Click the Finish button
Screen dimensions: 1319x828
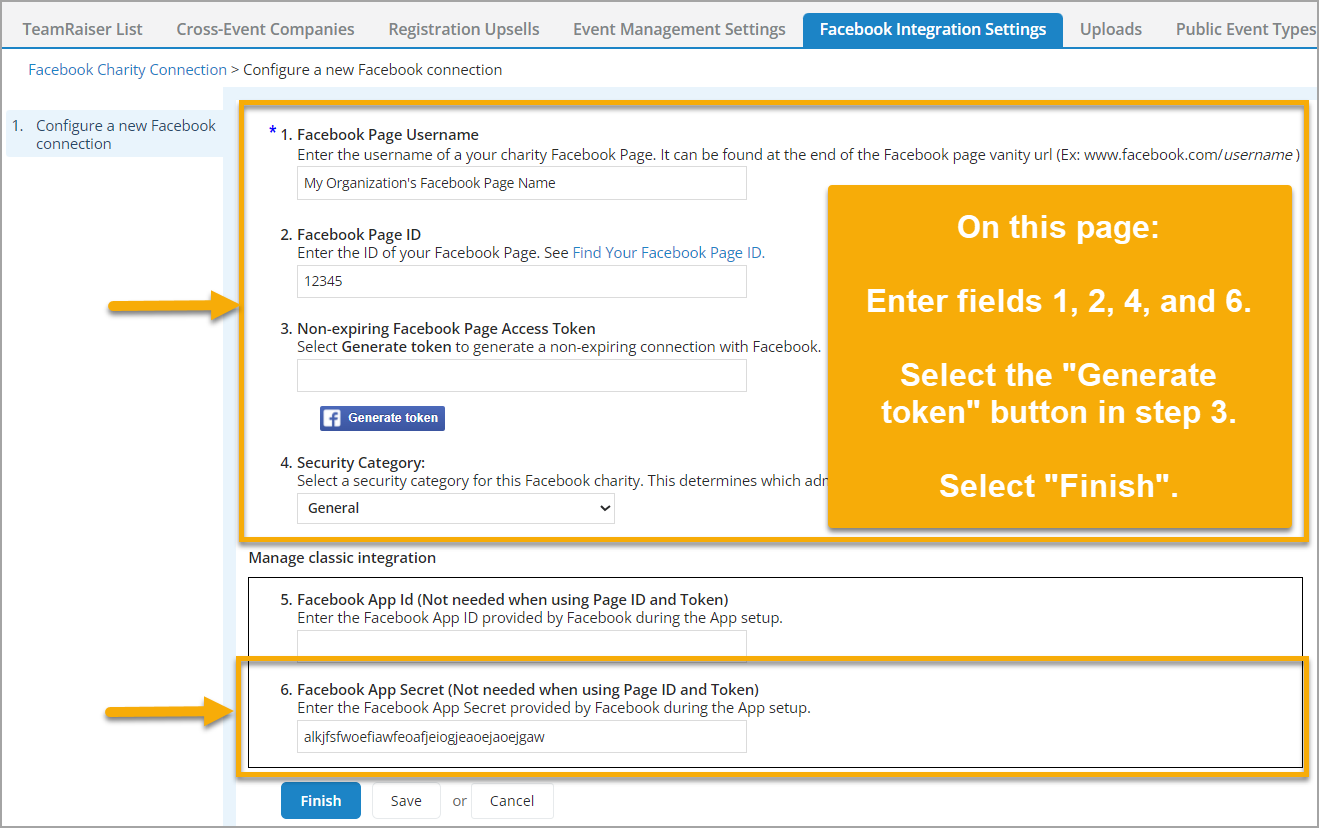tap(321, 800)
